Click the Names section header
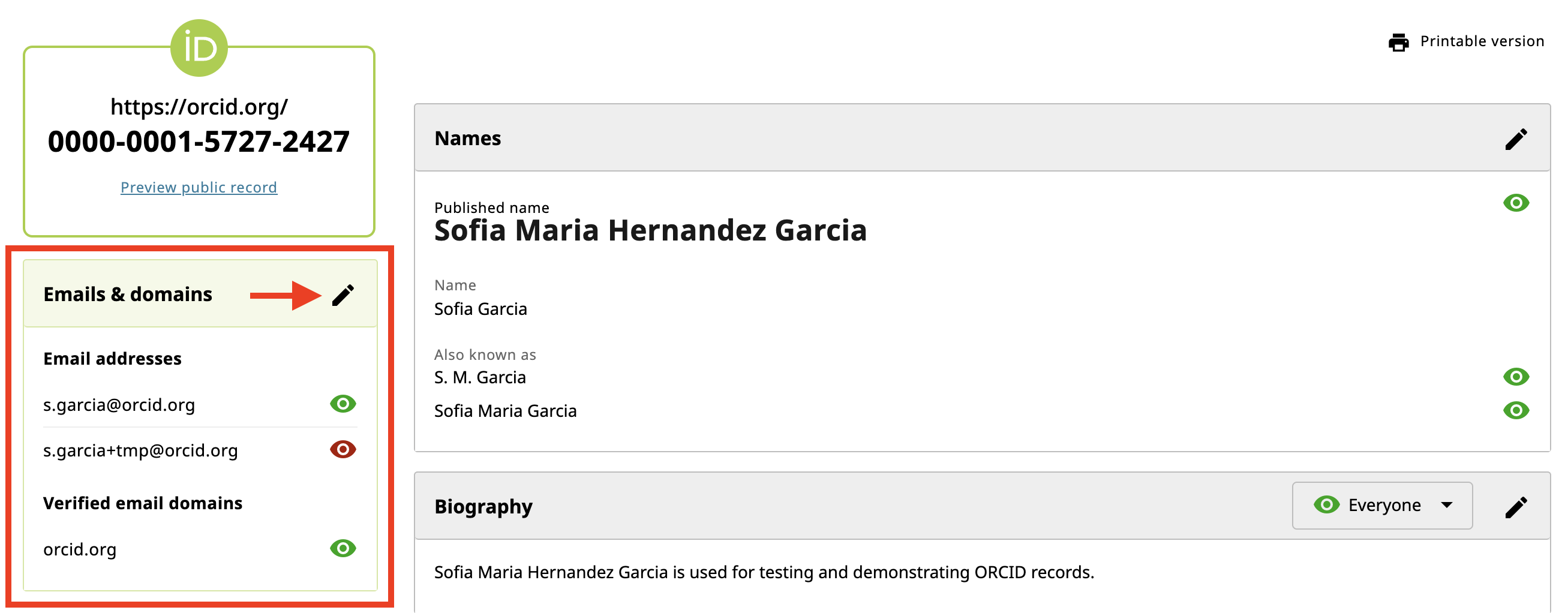The width and height of the screenshot is (1568, 613). [x=467, y=139]
